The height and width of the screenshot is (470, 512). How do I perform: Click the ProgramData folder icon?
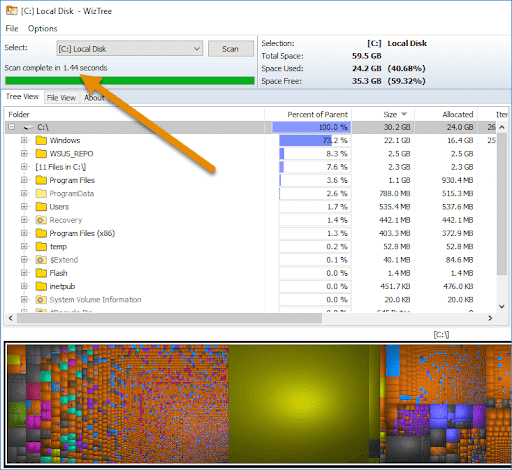(x=41, y=194)
